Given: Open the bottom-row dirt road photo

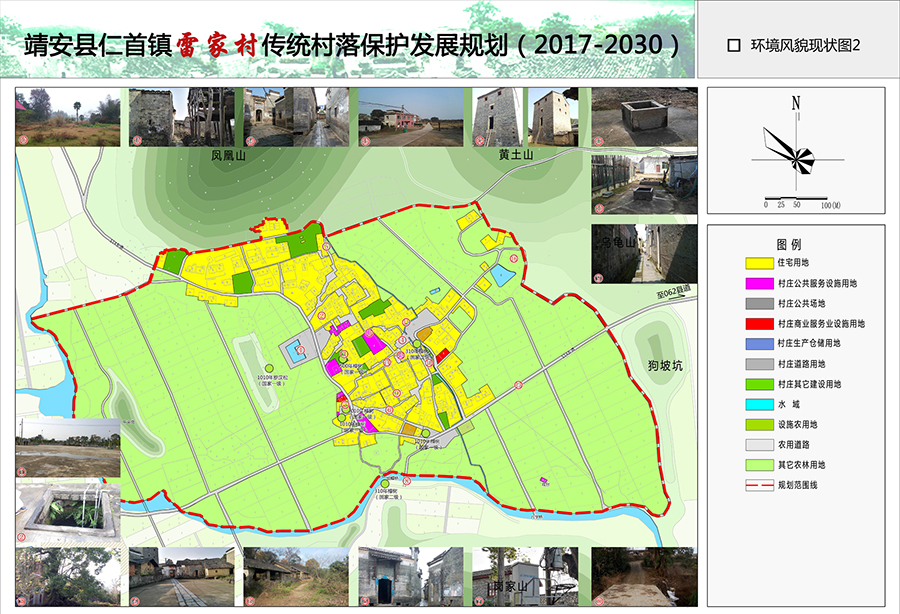Looking at the screenshot, I should 645,577.
